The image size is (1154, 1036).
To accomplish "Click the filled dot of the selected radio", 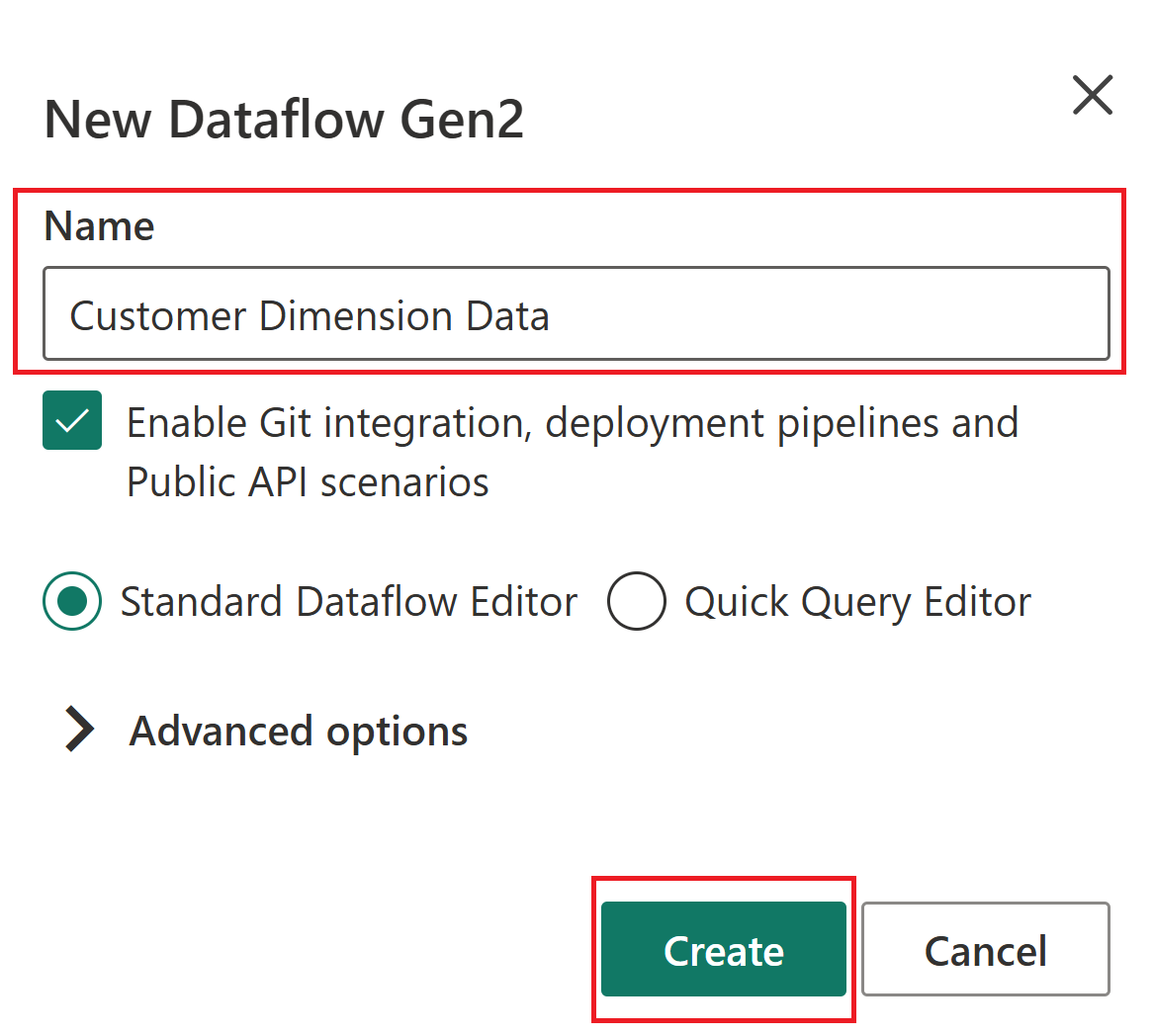I will coord(72,602).
